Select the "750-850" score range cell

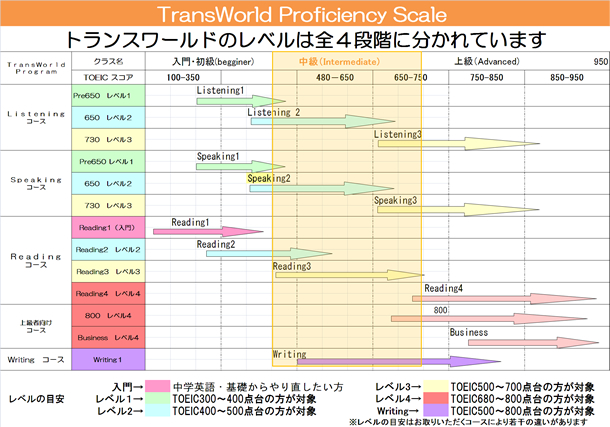tap(486, 77)
